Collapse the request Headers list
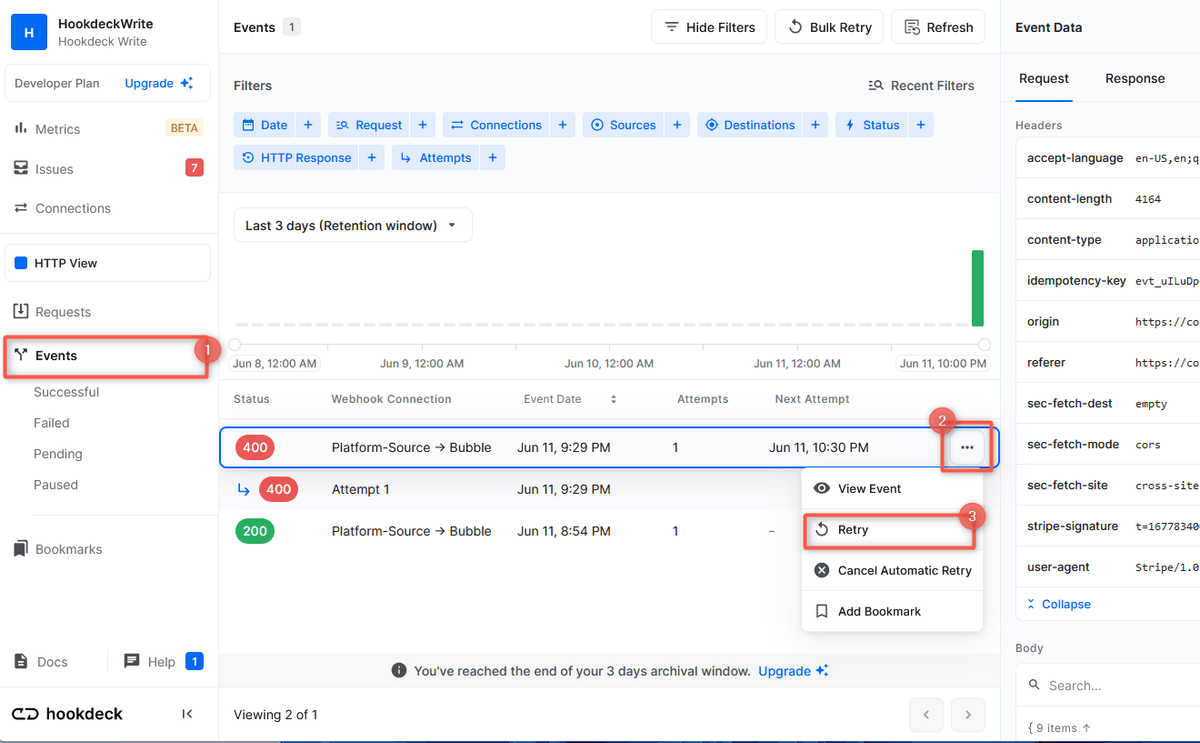1200x743 pixels. pyautogui.click(x=1058, y=603)
